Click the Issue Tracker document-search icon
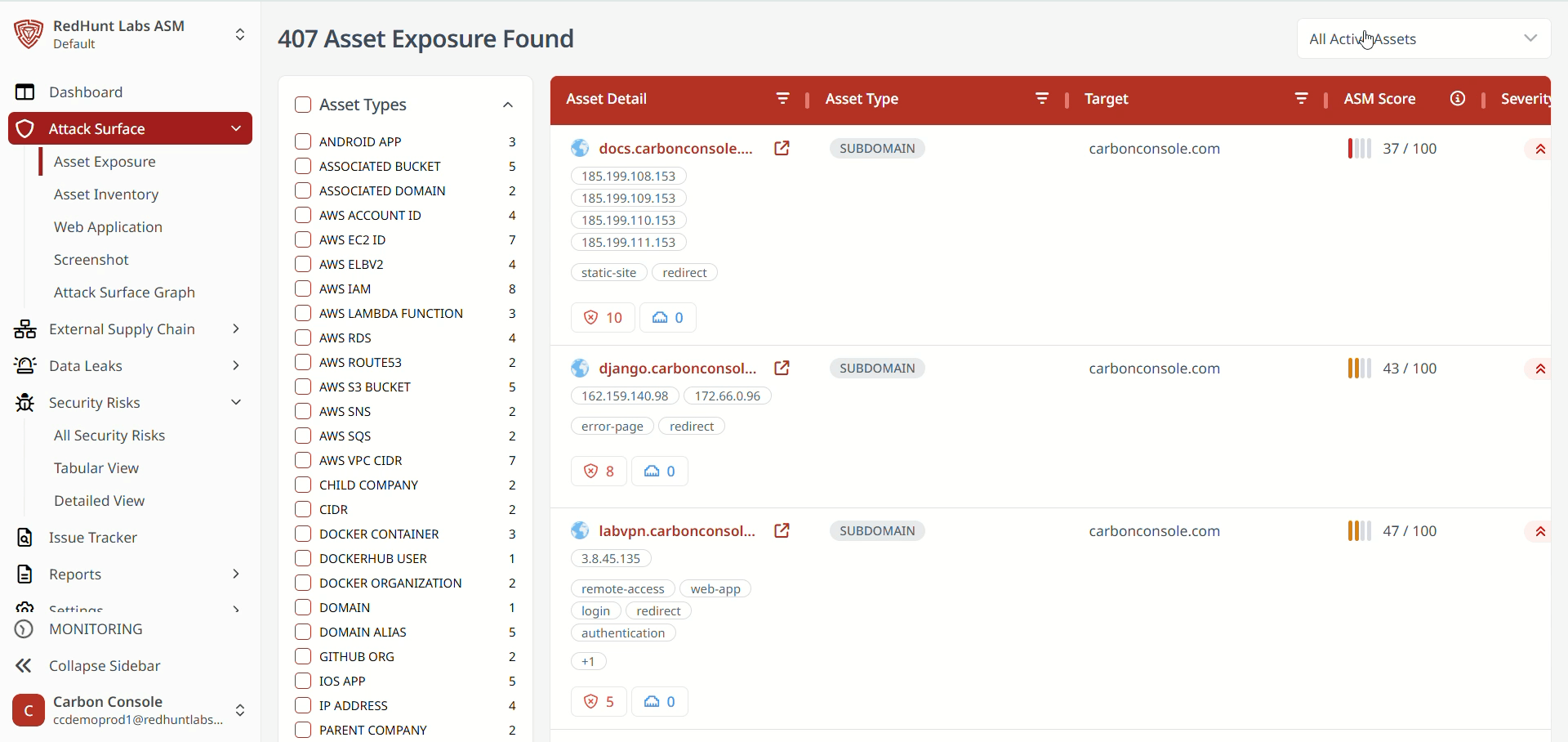Viewport: 1568px width, 742px height. coord(25,538)
